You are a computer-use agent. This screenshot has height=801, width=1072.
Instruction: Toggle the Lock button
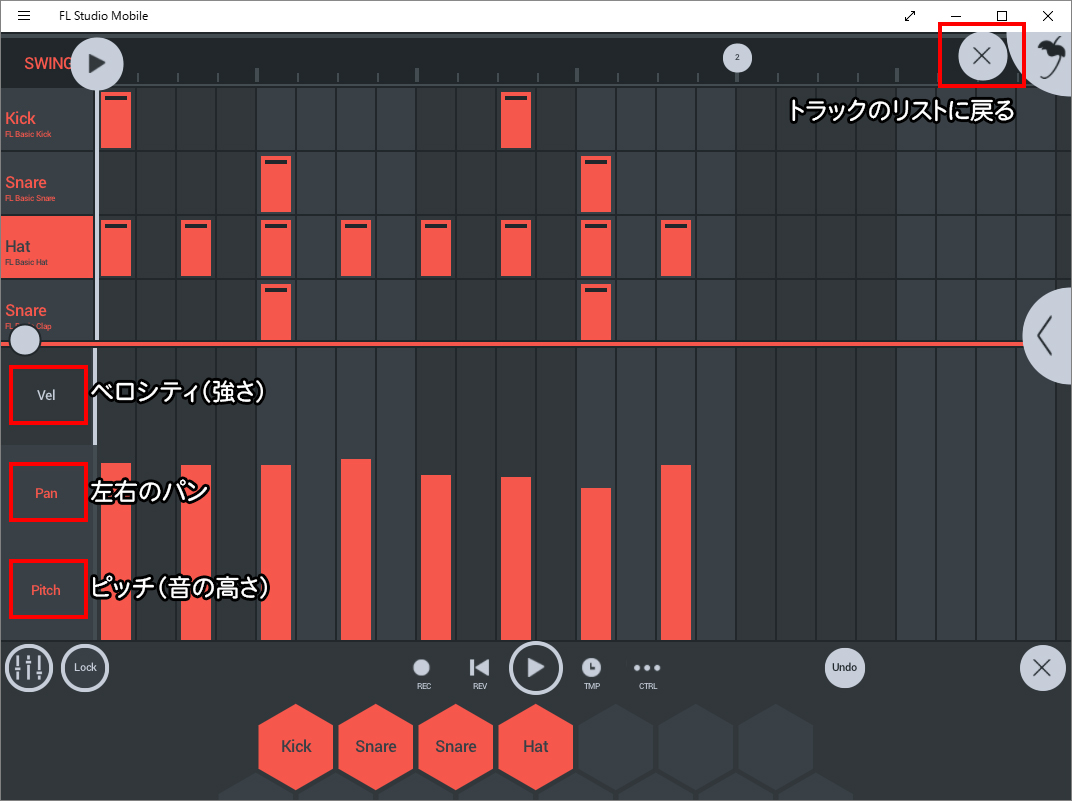85,668
